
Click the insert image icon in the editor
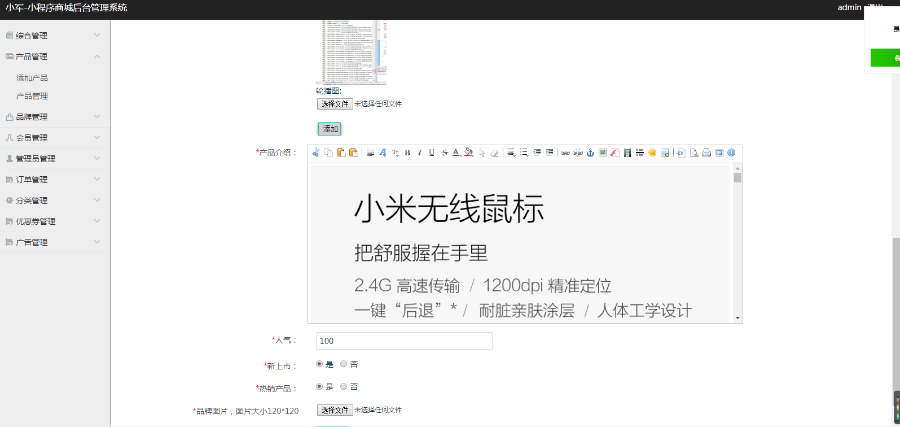click(603, 153)
